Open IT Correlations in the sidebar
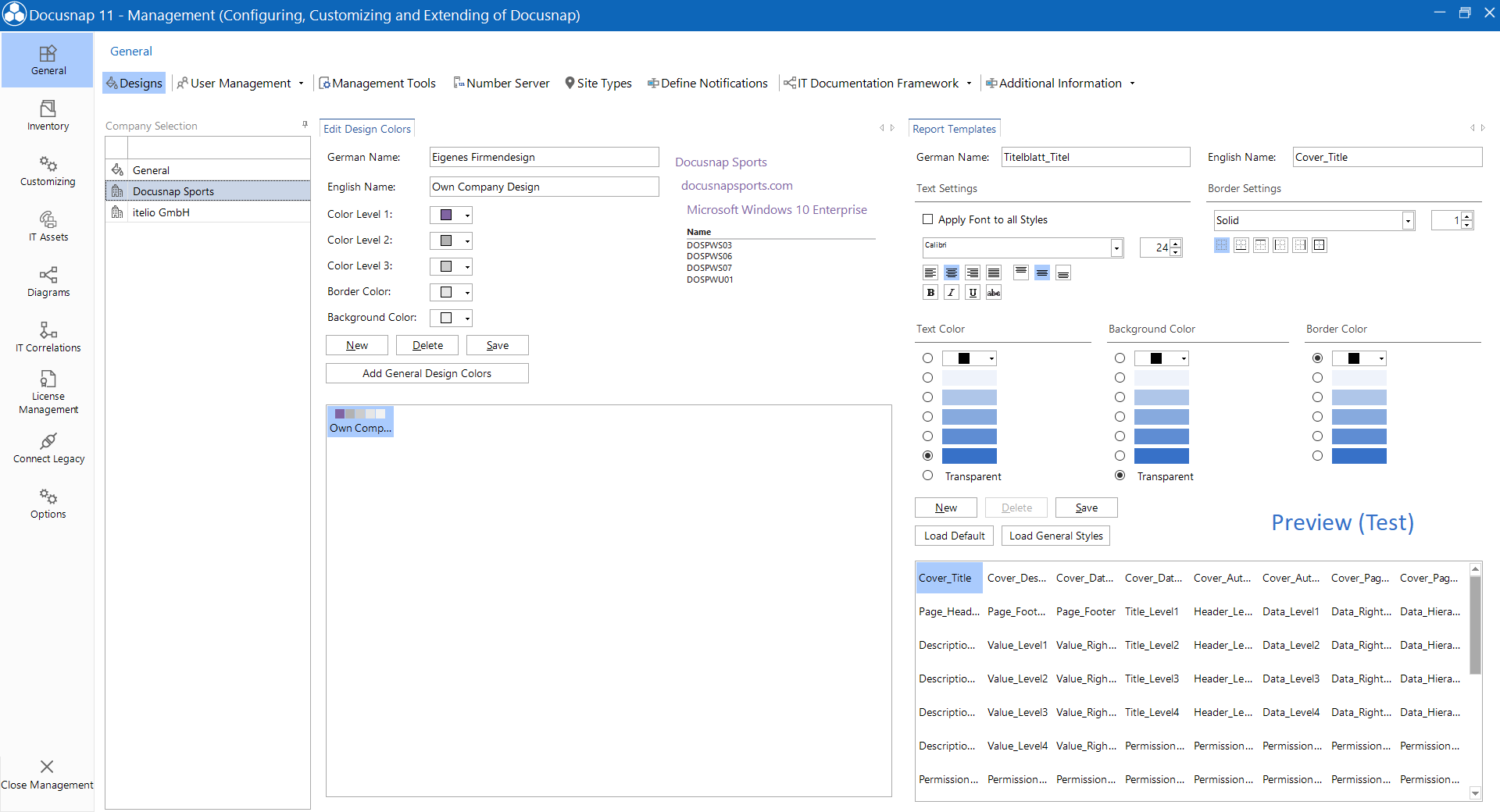 [48, 337]
